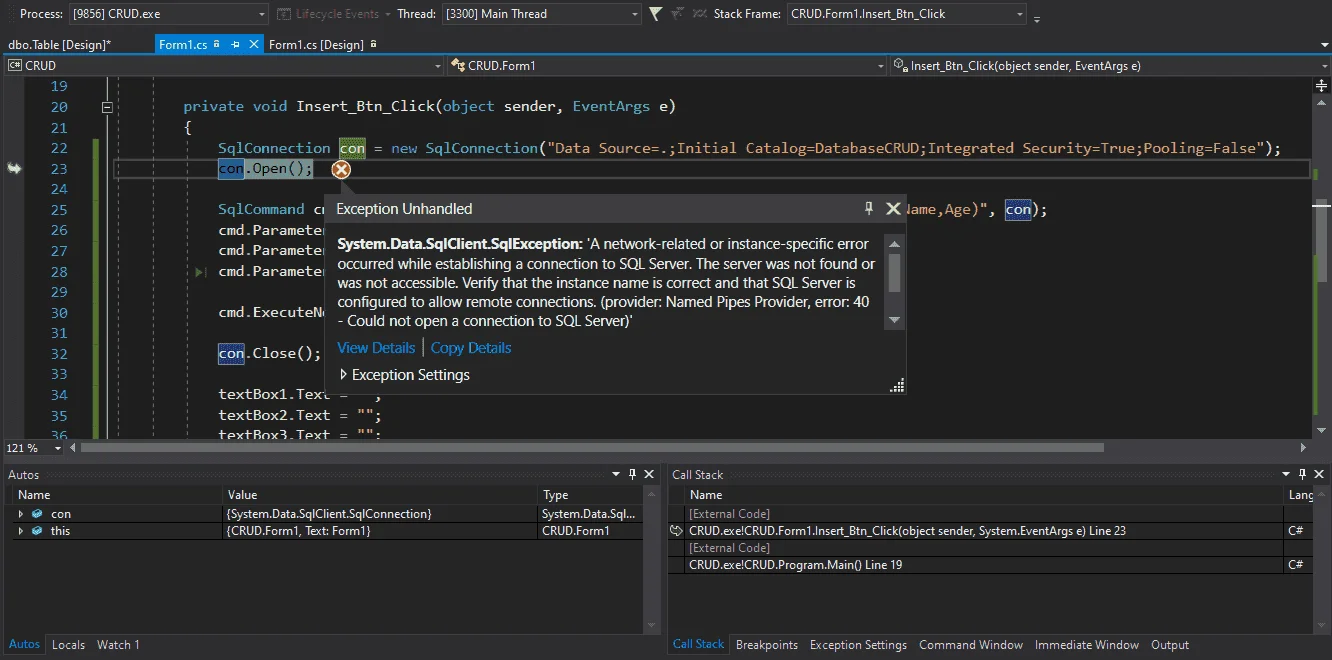The width and height of the screenshot is (1332, 660).
Task: Toggle pin on the Form1.cs tab
Action: pos(236,45)
